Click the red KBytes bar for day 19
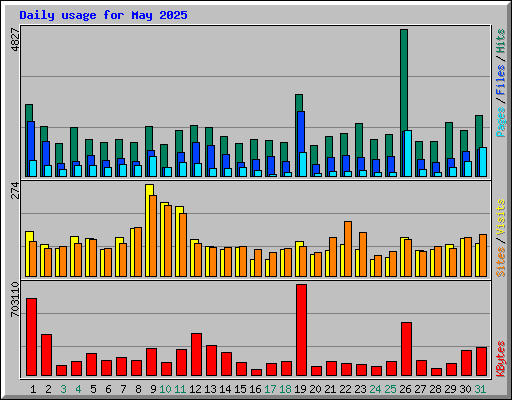The height and width of the screenshot is (400, 512). (301, 330)
